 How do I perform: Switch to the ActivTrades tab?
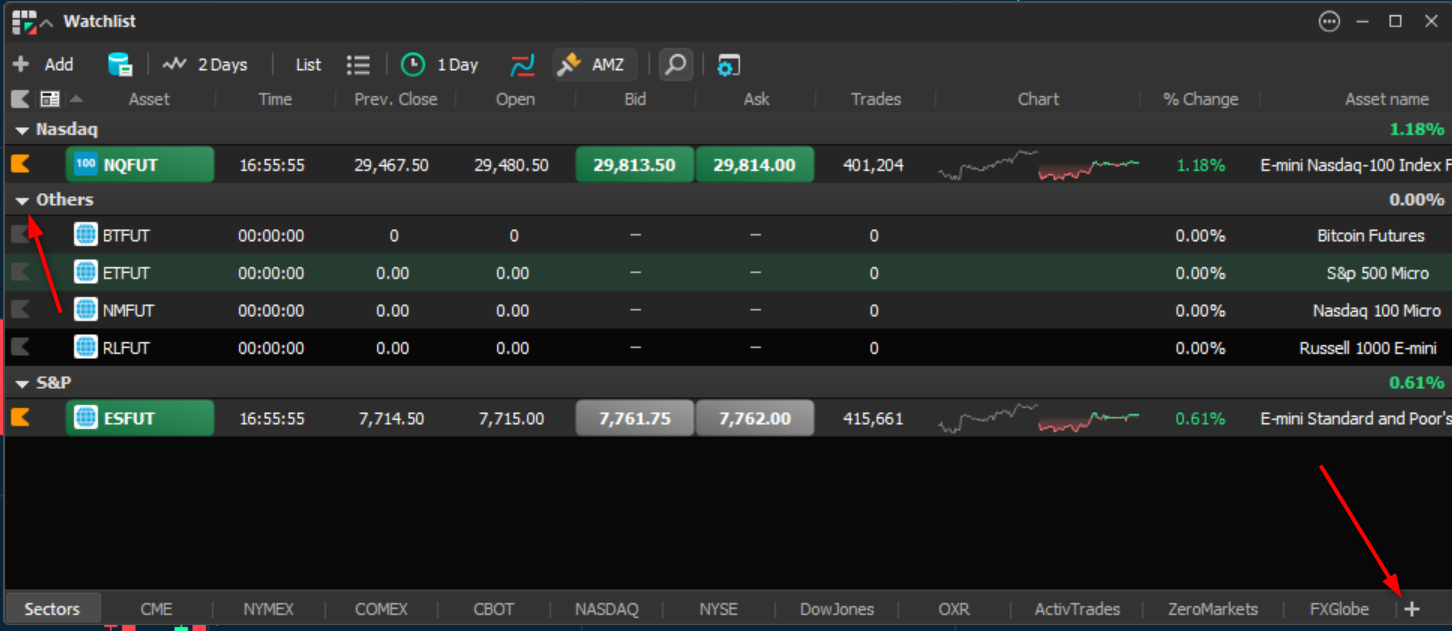coord(1077,608)
